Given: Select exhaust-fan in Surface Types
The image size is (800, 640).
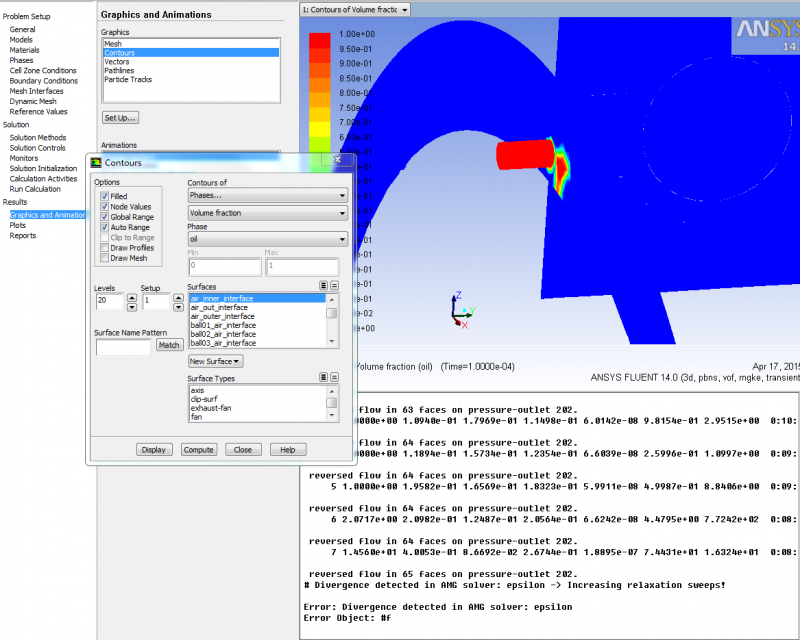Looking at the screenshot, I should [257, 408].
